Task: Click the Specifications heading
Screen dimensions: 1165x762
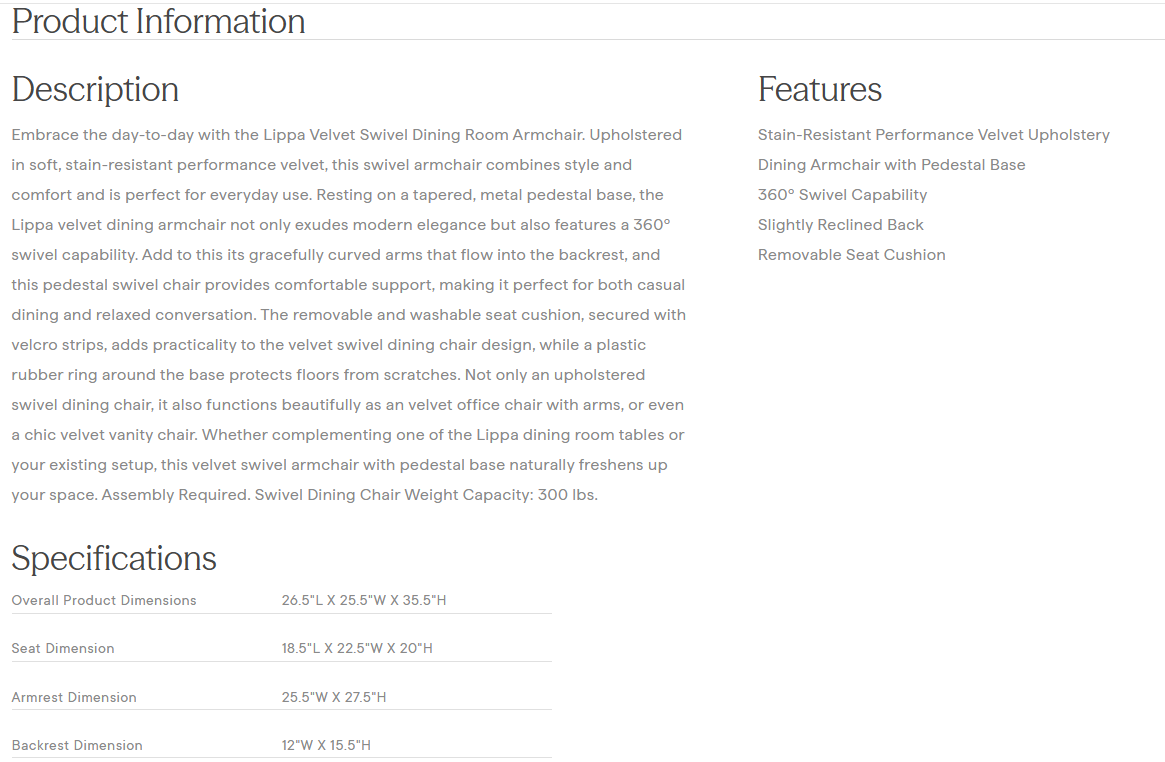Action: pos(114,558)
